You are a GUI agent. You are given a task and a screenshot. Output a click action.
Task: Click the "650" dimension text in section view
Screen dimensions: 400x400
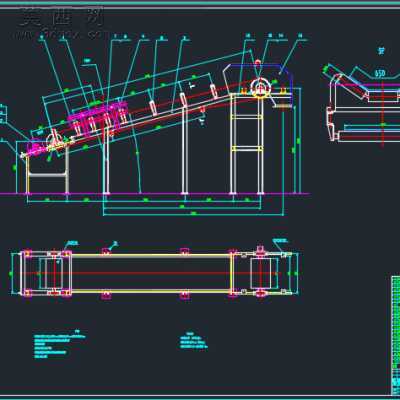380,73
